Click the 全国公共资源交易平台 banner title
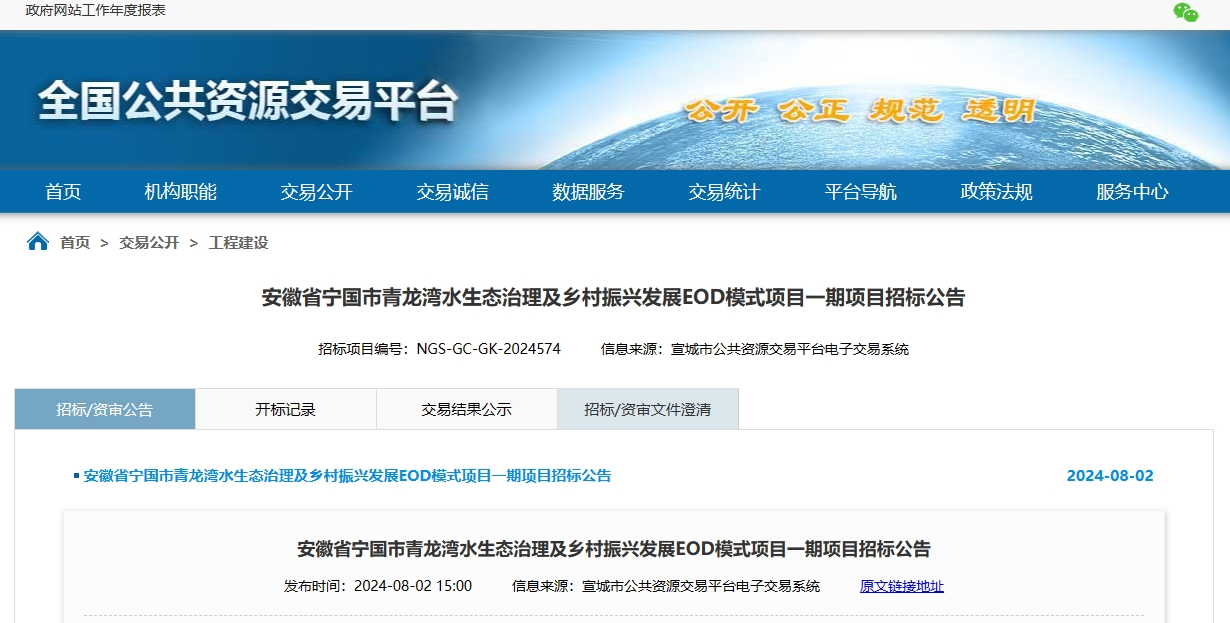The image size is (1230, 623). click(x=248, y=101)
